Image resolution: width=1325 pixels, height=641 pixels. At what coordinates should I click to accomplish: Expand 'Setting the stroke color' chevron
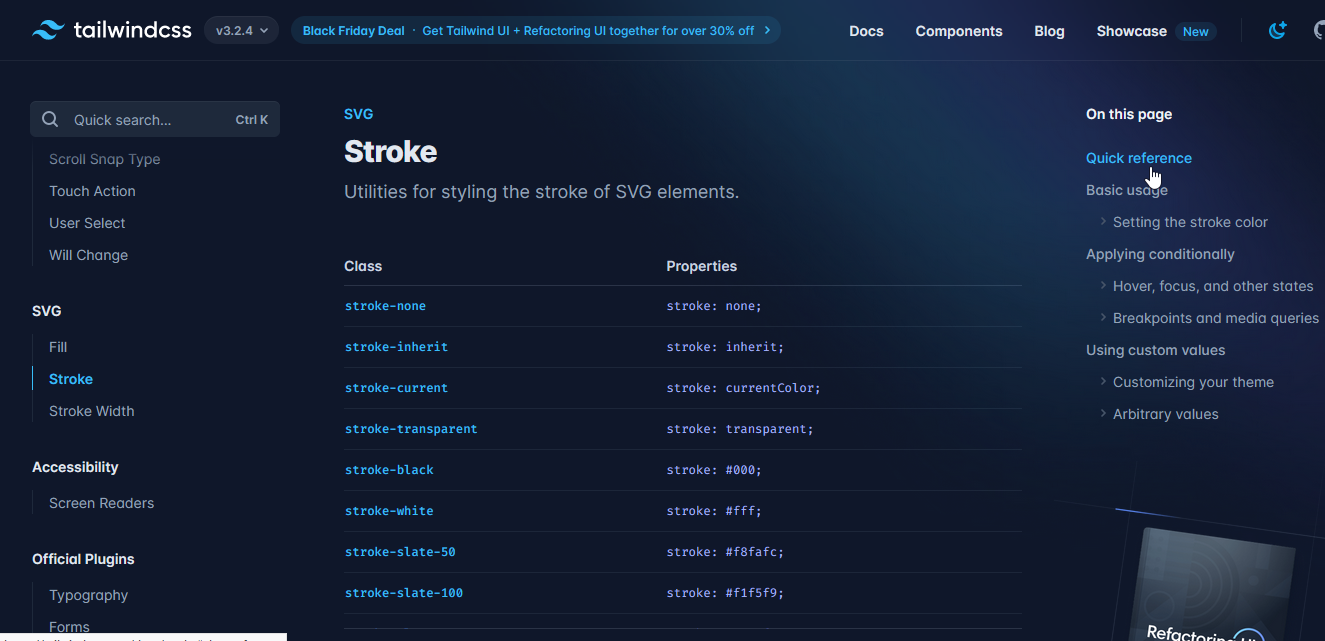1103,222
